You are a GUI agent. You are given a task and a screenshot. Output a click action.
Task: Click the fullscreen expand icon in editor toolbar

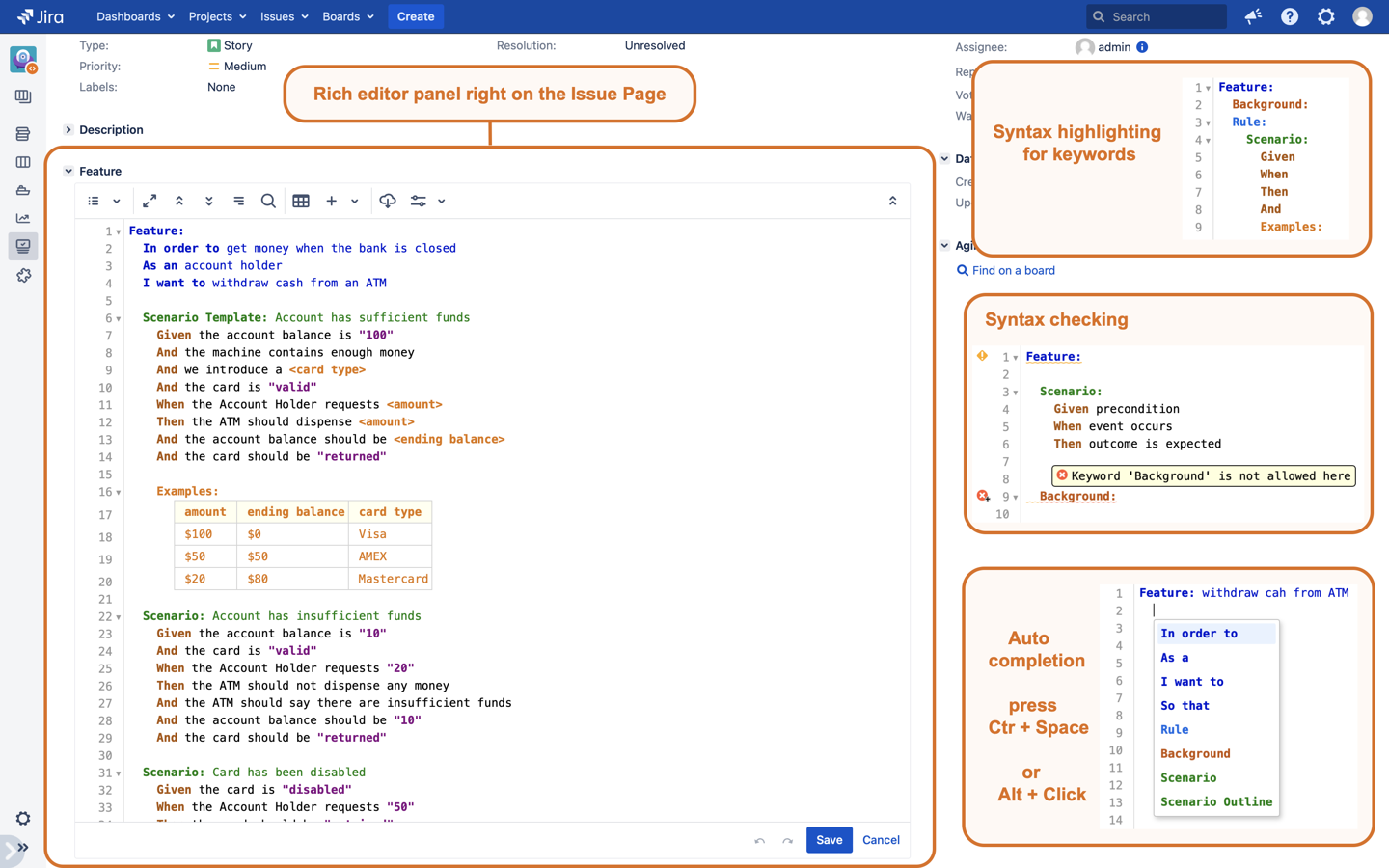150,201
